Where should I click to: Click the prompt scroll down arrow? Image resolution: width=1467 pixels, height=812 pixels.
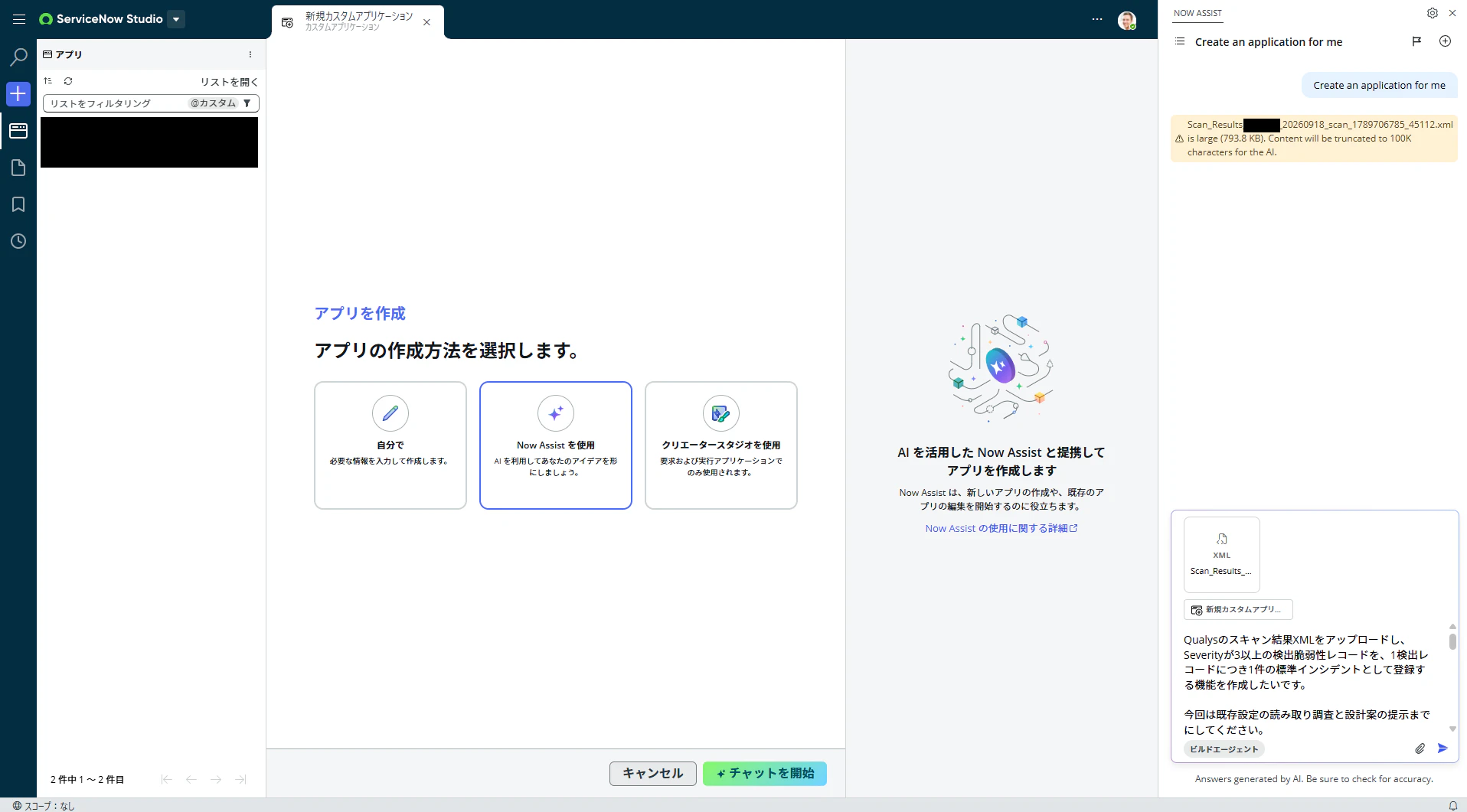[1452, 729]
